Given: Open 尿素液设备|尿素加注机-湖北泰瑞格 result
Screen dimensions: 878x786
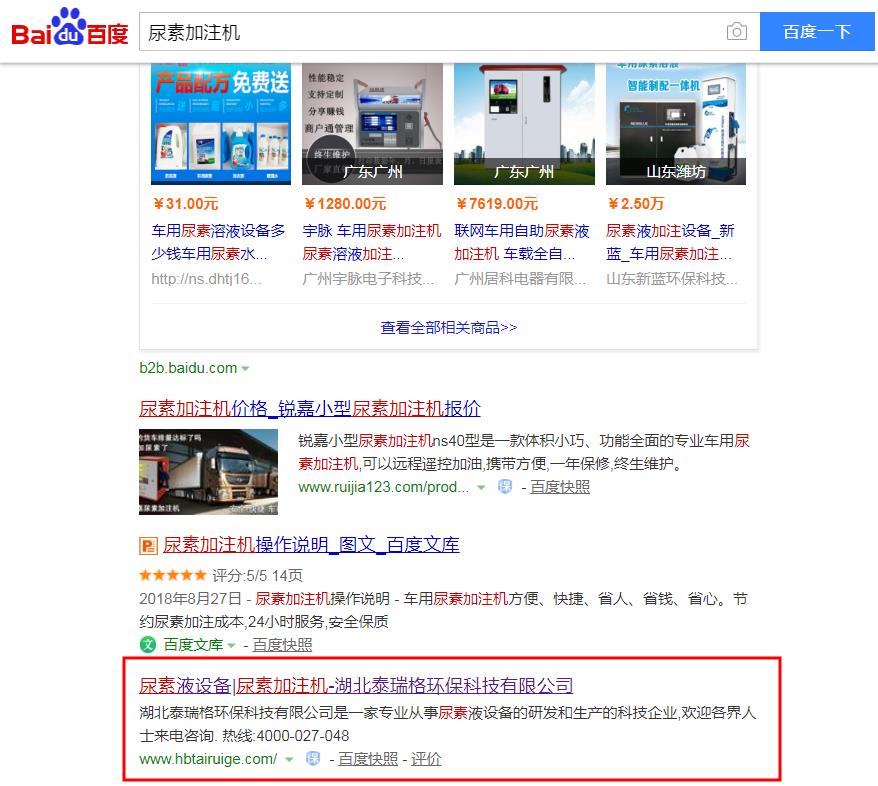Looking at the screenshot, I should [356, 686].
